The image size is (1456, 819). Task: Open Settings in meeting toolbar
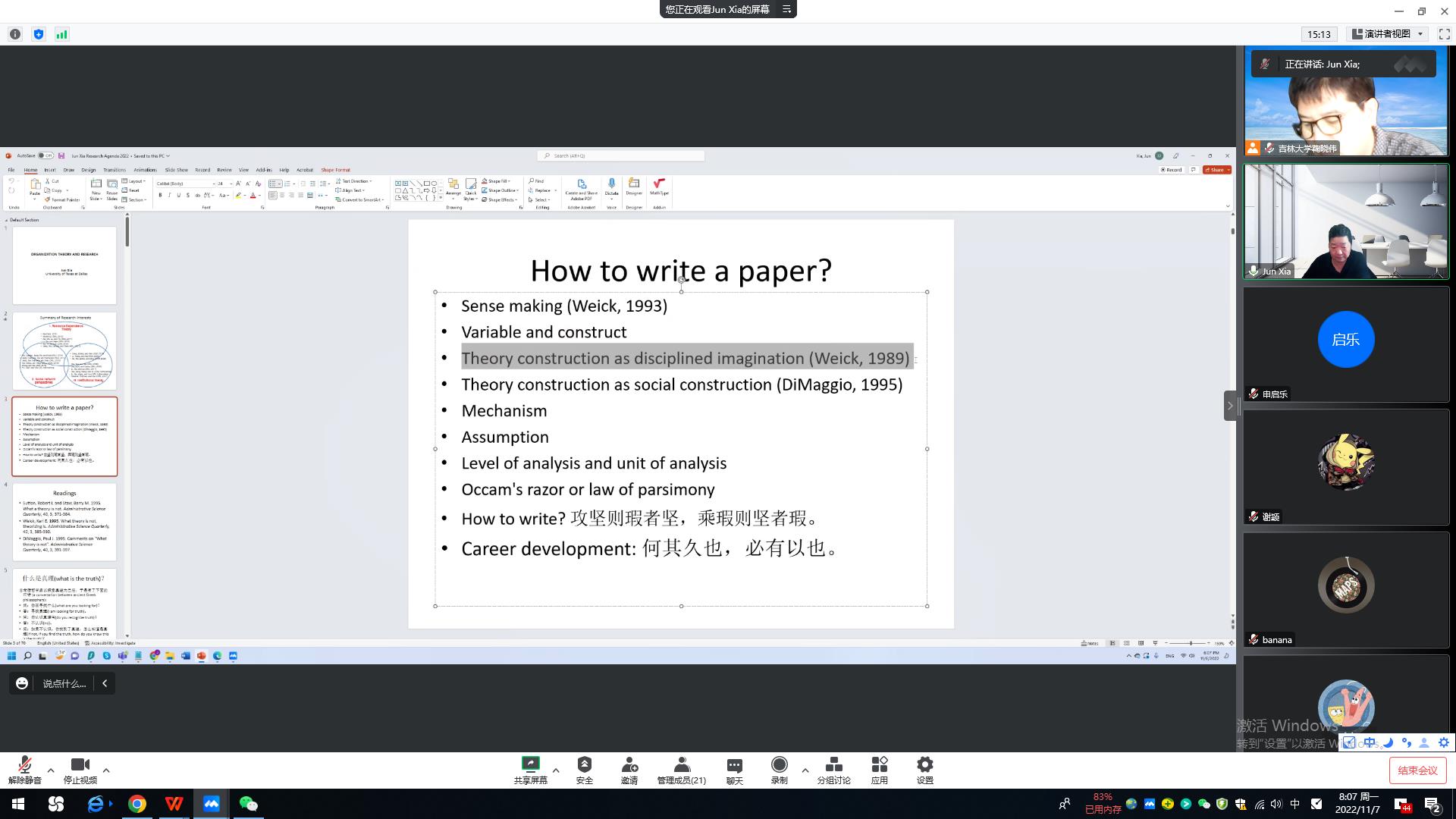[x=924, y=764]
